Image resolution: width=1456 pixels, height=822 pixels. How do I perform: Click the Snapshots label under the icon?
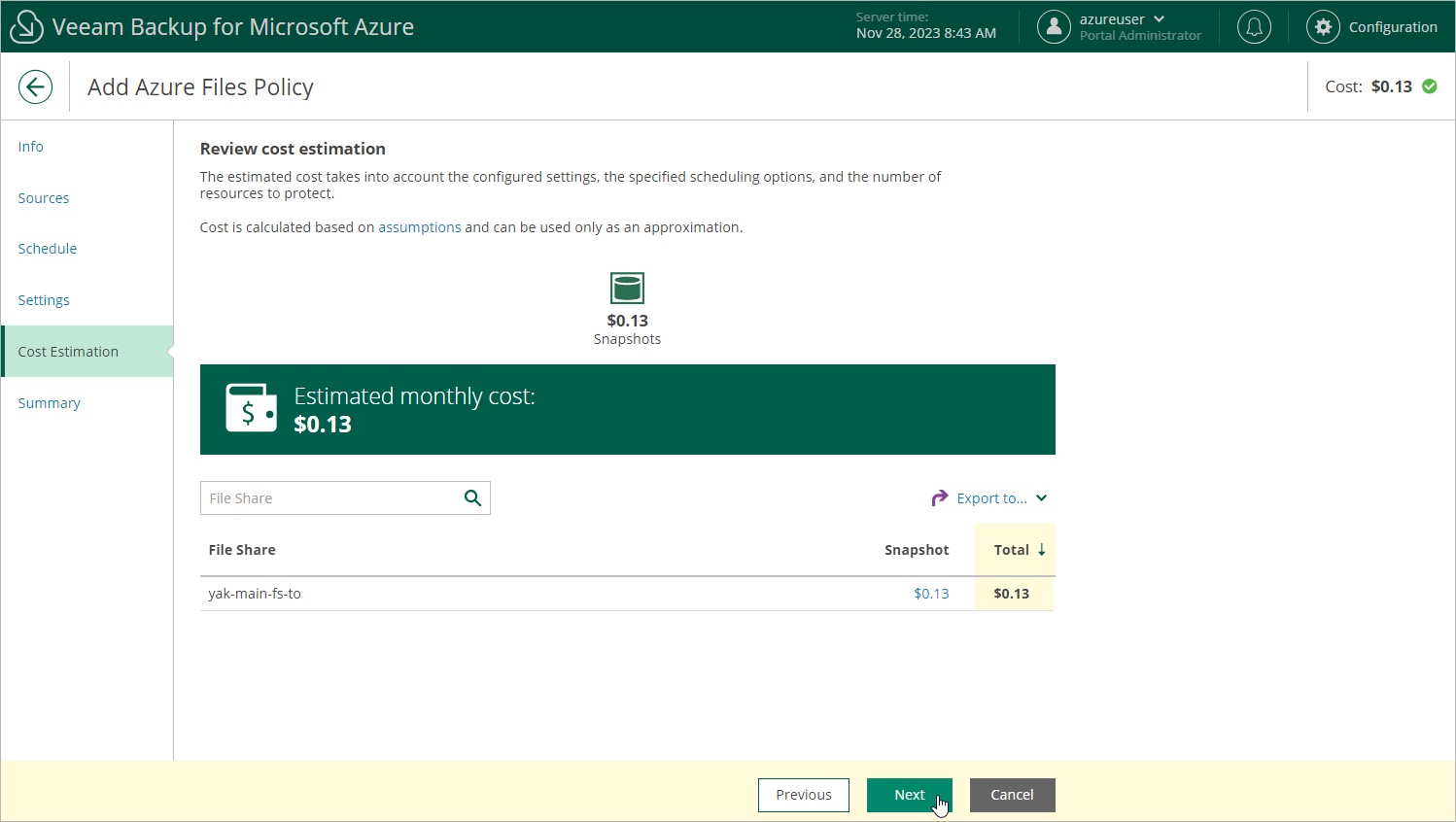tap(627, 339)
